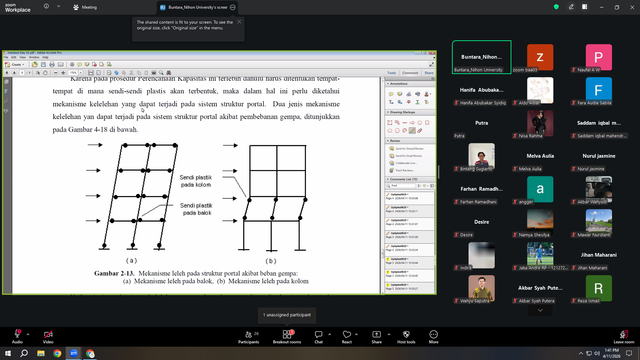
Task: Open File menu in Acrobat
Action: 6,58
